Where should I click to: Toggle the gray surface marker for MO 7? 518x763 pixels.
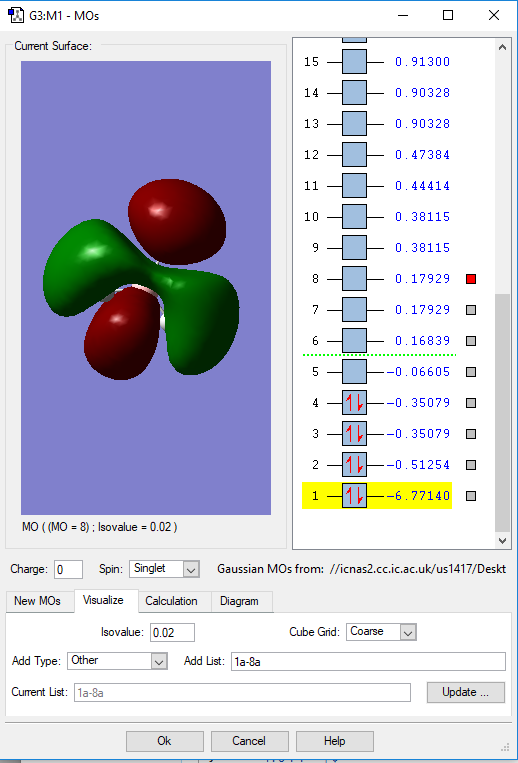click(x=471, y=310)
